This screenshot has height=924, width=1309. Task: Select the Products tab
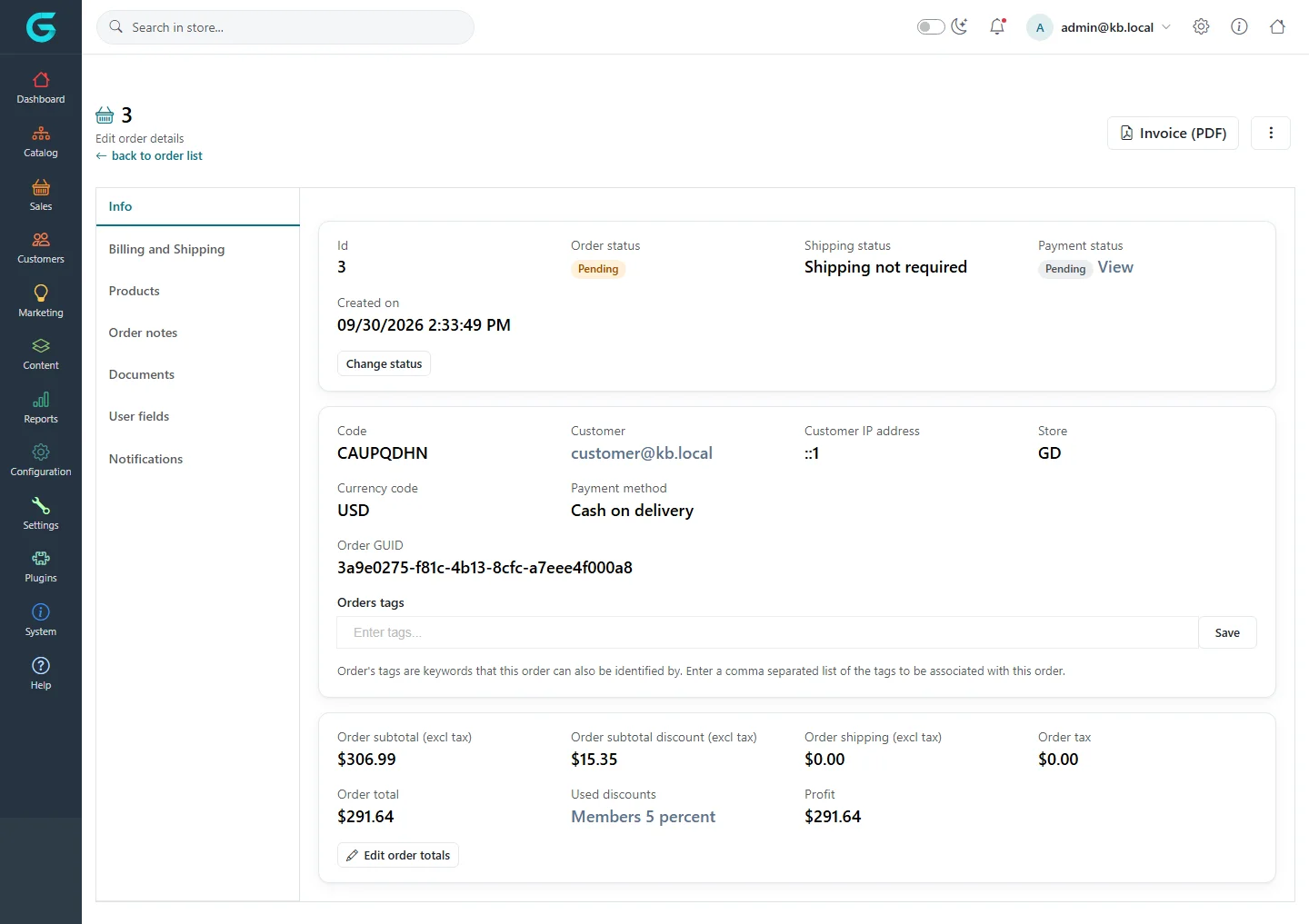tap(198, 291)
